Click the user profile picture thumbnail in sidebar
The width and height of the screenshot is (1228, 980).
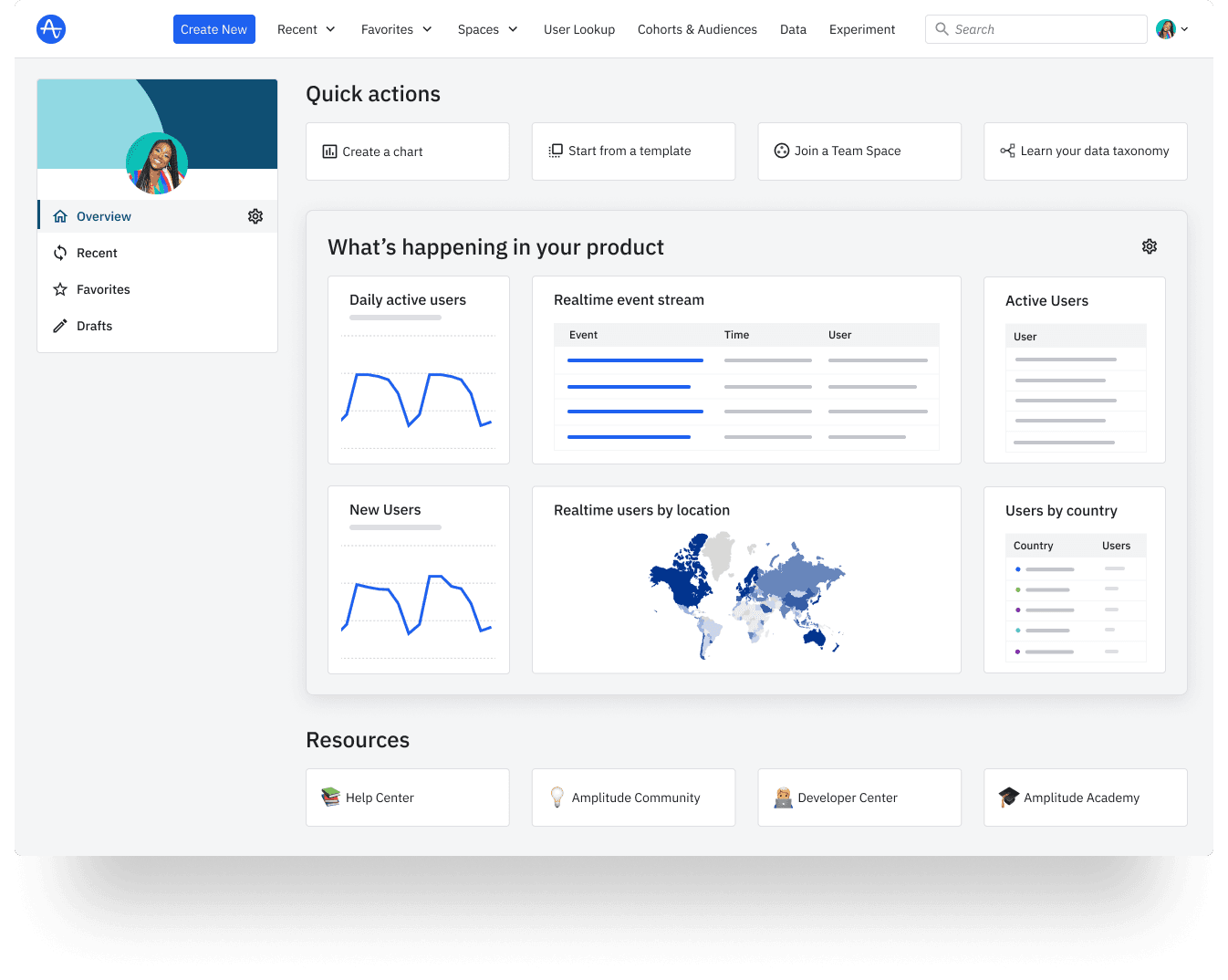pos(156,163)
